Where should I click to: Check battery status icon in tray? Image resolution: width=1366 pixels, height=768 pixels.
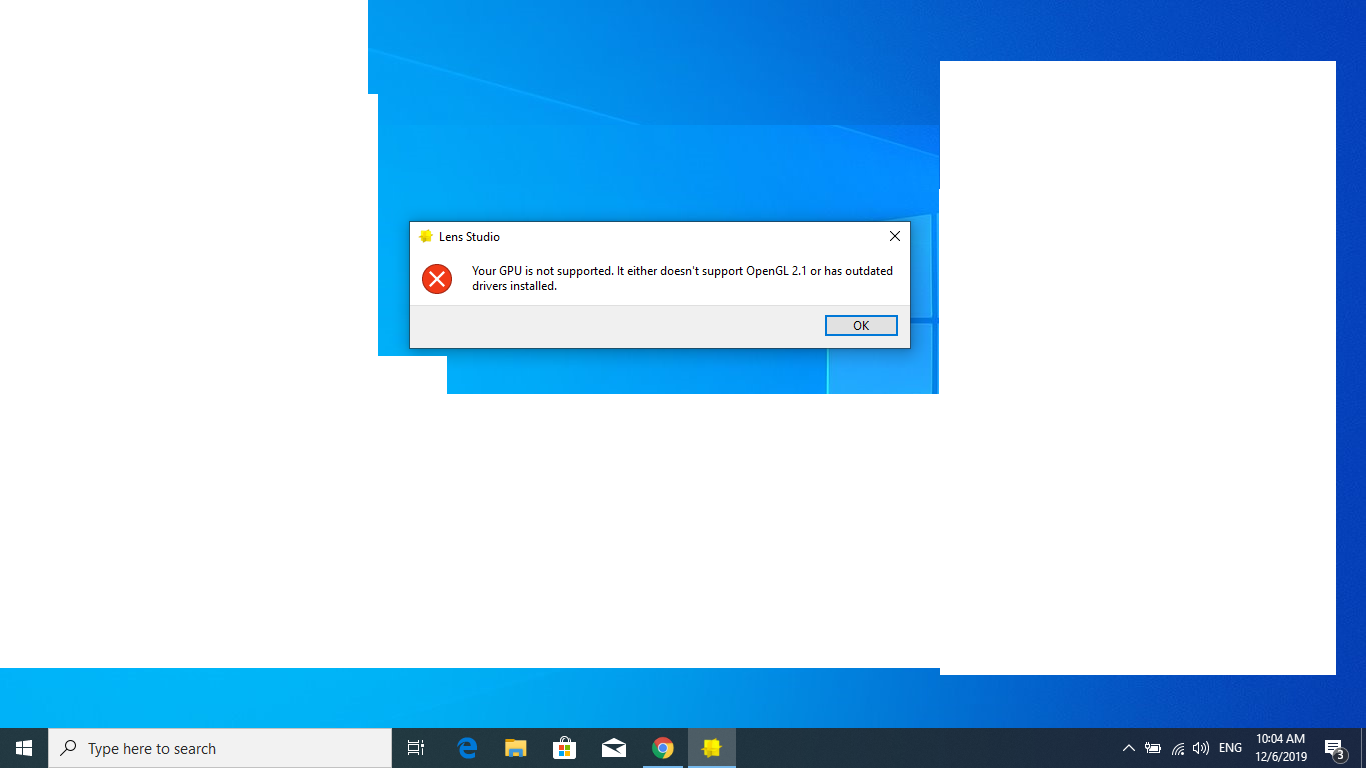(1153, 748)
